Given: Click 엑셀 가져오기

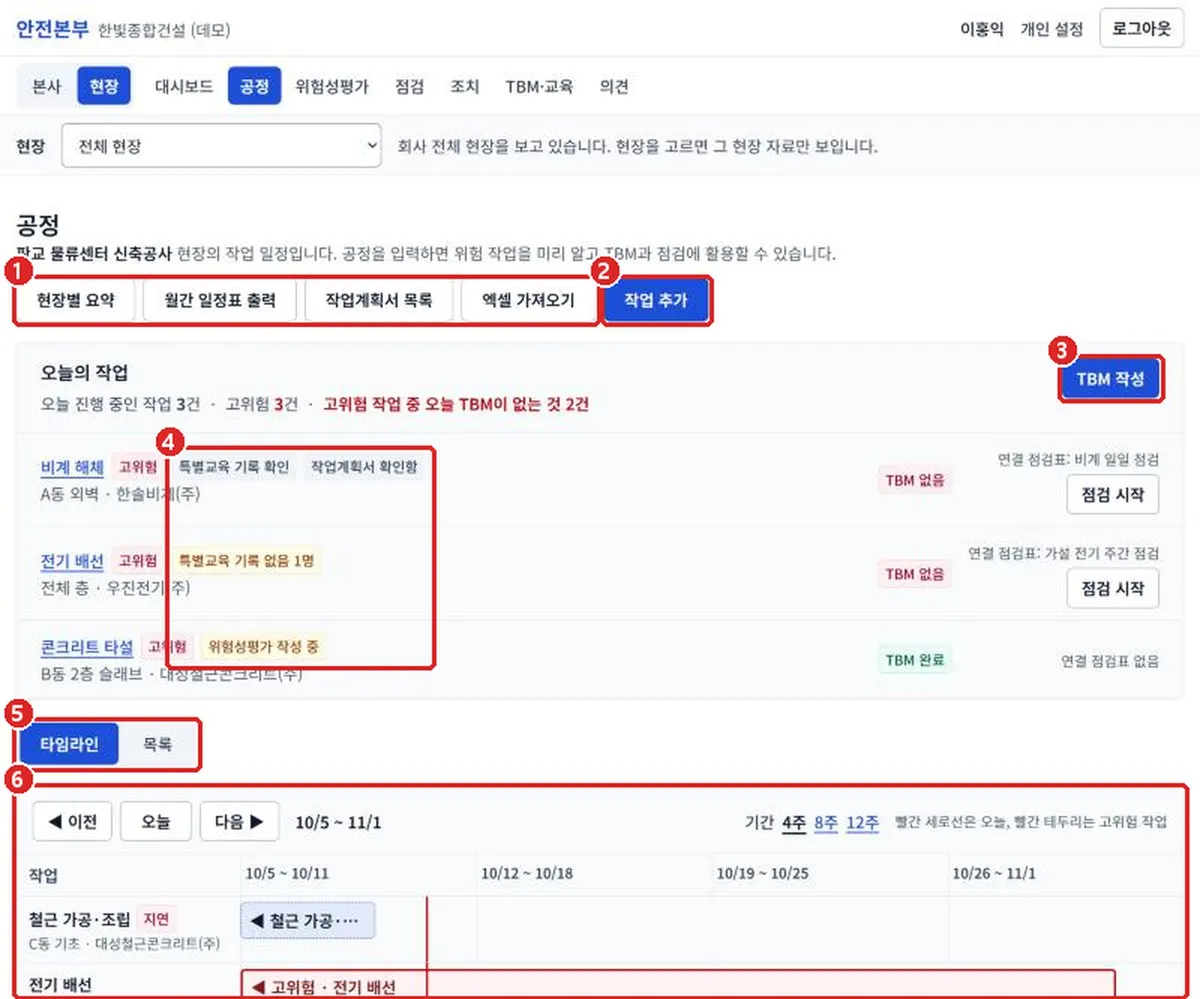Looking at the screenshot, I should point(528,300).
